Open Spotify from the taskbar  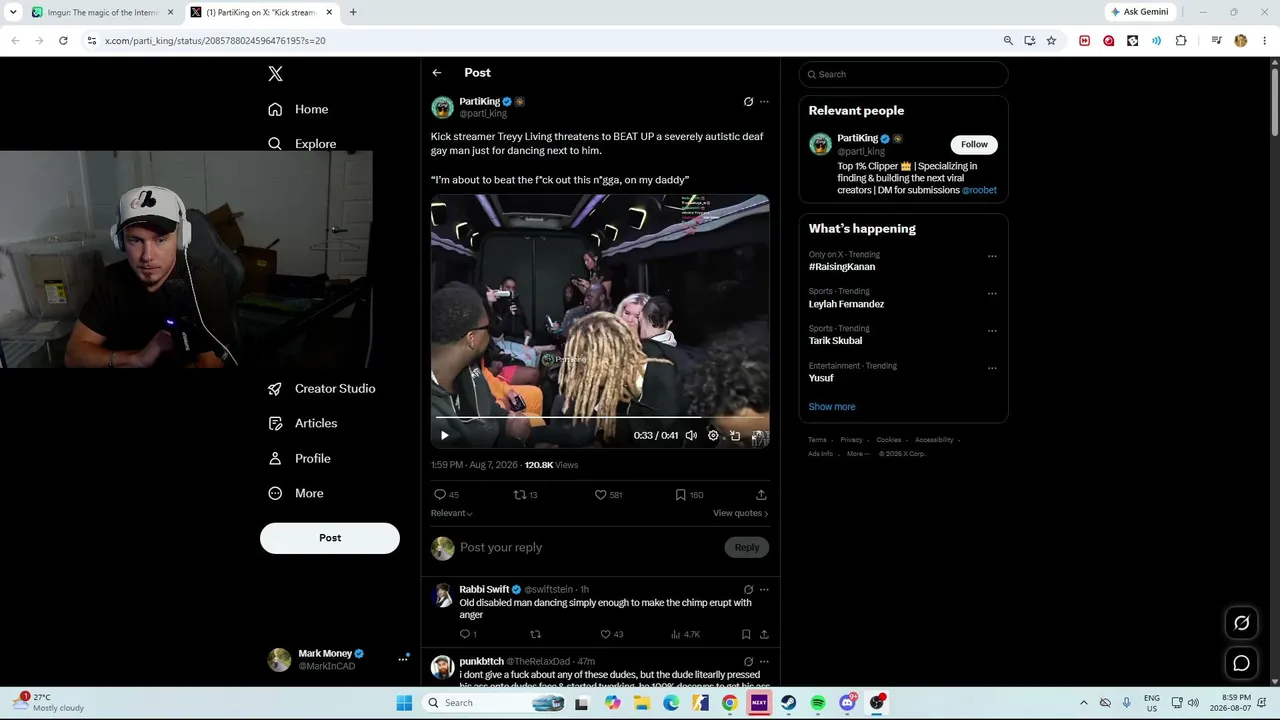coord(818,703)
